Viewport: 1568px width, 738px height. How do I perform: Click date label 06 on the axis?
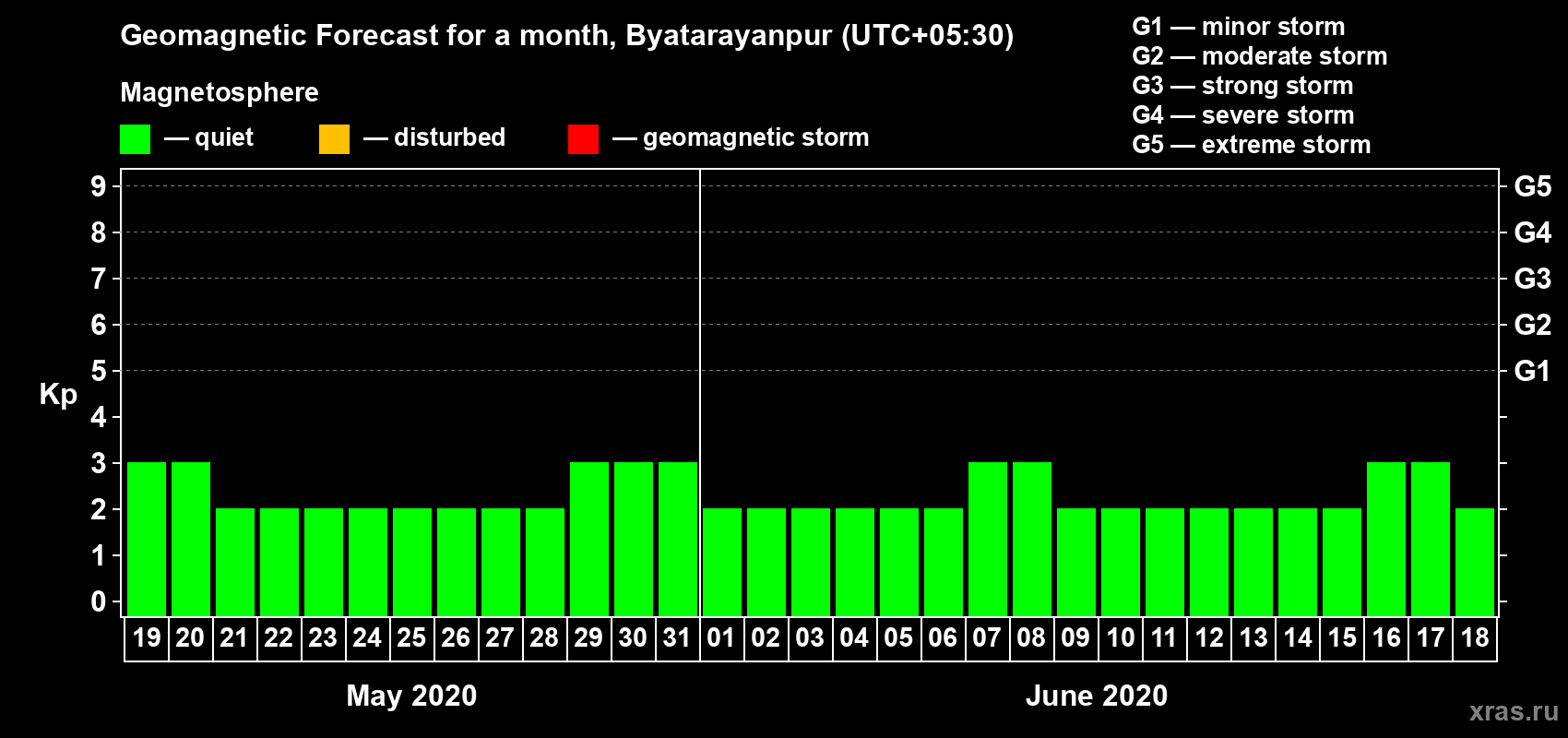943,637
